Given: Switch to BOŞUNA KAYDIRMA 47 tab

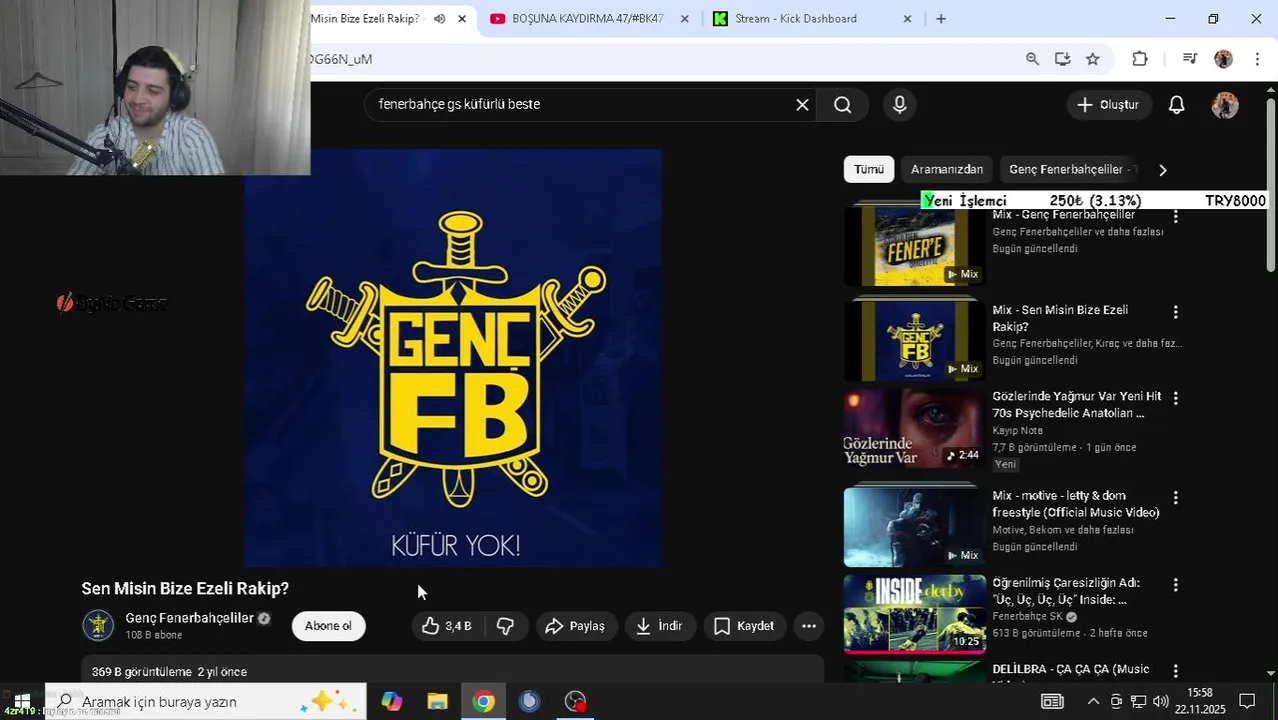Looking at the screenshot, I should coord(587,19).
